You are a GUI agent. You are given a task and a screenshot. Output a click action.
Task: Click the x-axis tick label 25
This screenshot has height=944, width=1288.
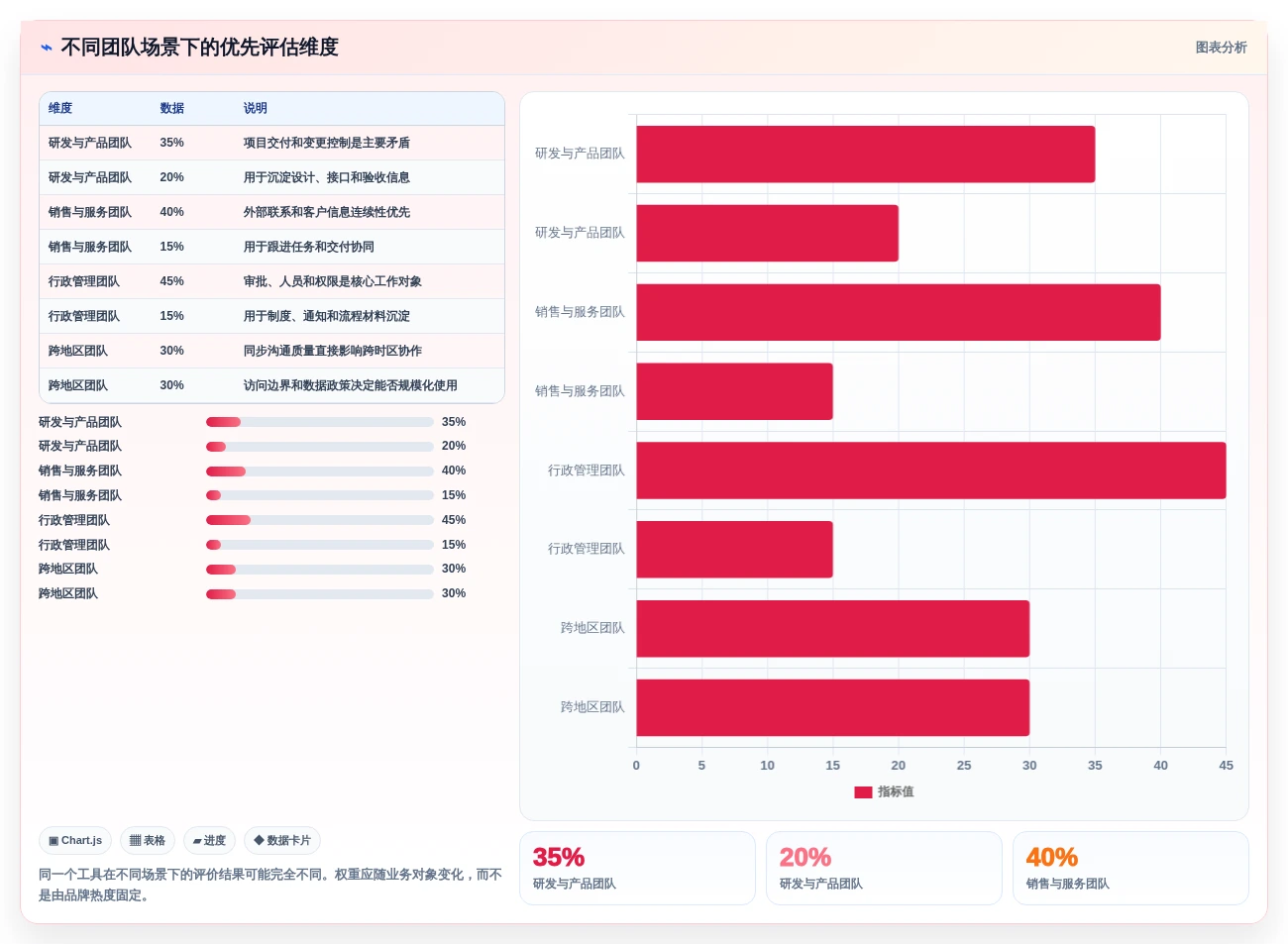[964, 766]
